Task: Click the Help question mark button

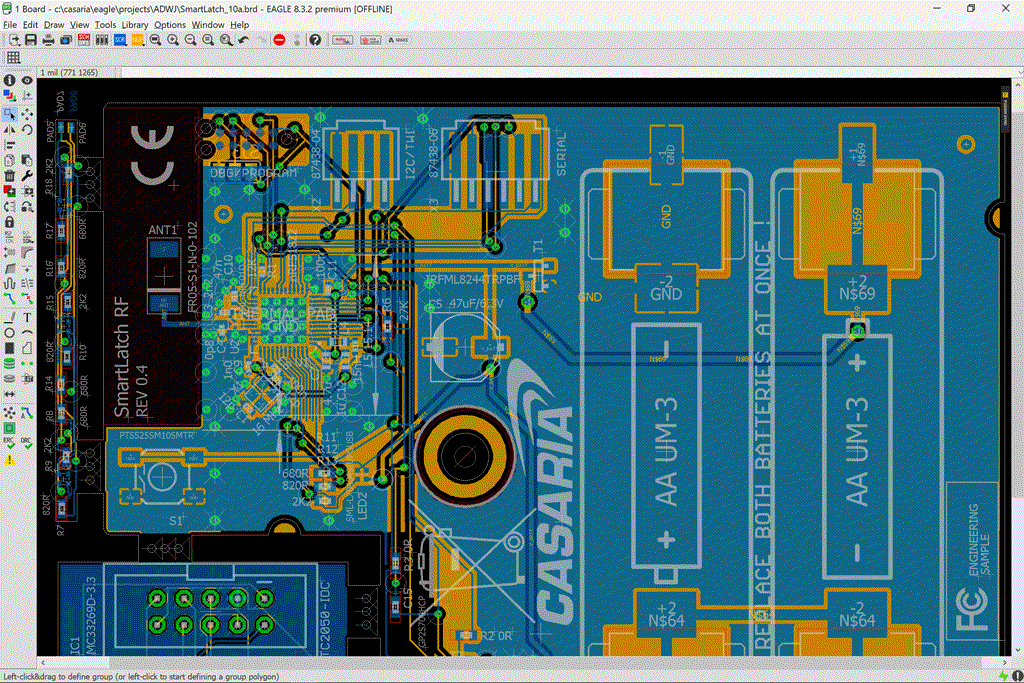Action: 315,40
